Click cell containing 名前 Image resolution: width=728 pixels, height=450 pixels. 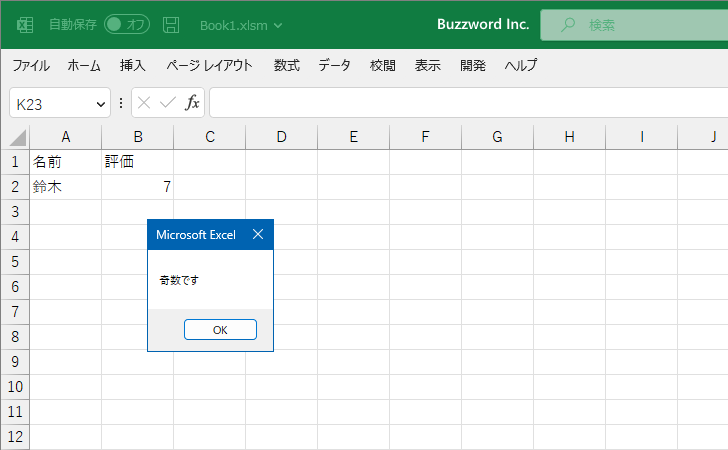[x=65, y=162]
